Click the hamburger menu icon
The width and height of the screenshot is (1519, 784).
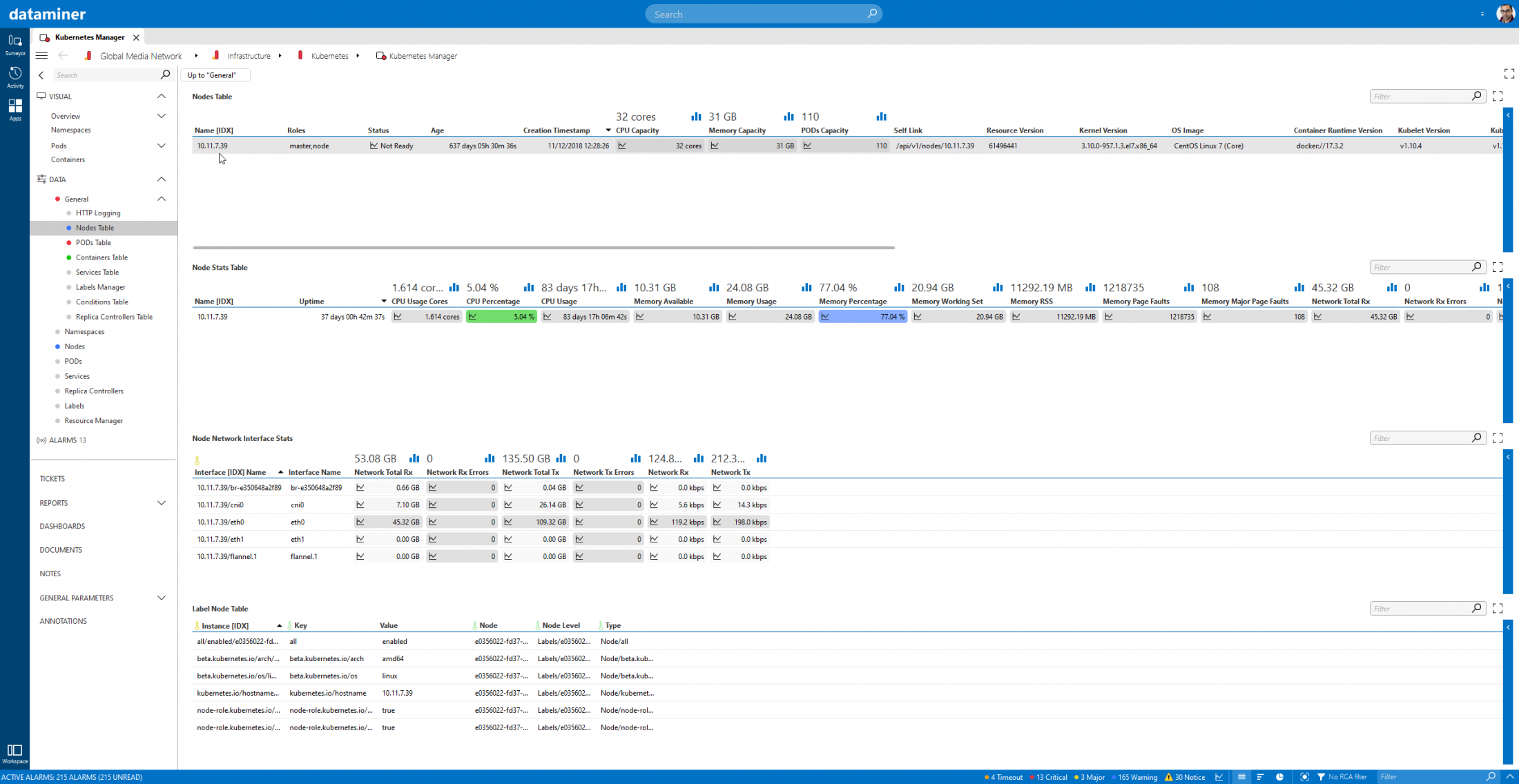tap(41, 56)
